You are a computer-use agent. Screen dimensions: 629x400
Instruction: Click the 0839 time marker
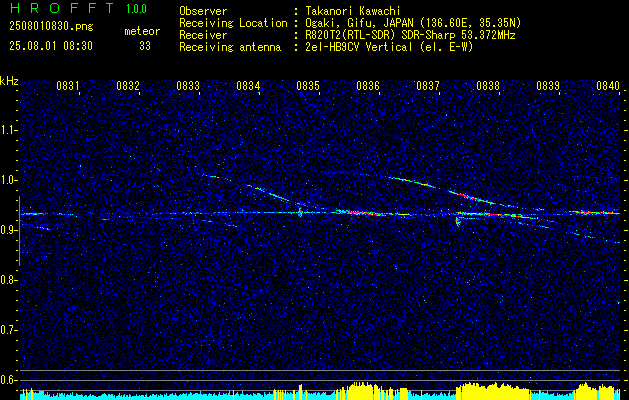548,86
